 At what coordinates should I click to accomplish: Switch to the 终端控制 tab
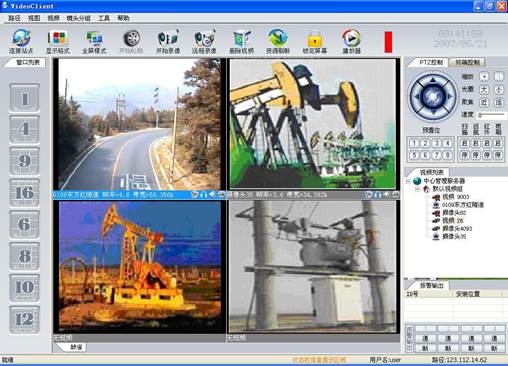tap(467, 62)
